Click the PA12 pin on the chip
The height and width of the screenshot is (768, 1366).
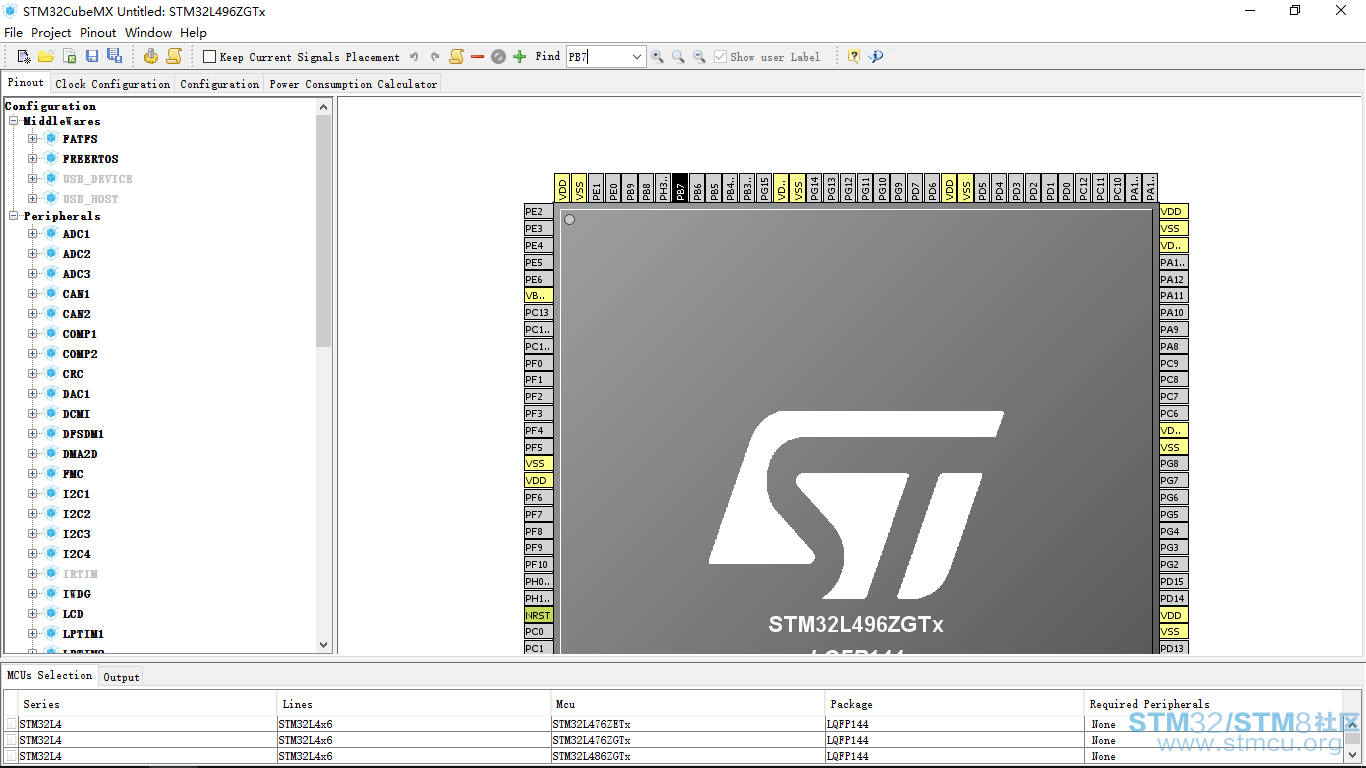tap(1174, 280)
